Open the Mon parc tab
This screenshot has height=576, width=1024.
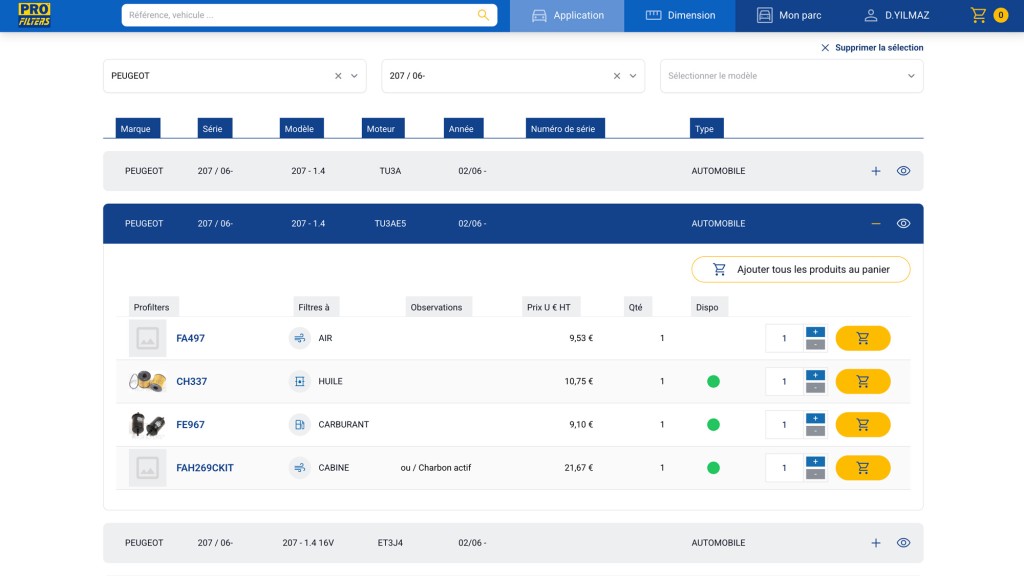789,15
